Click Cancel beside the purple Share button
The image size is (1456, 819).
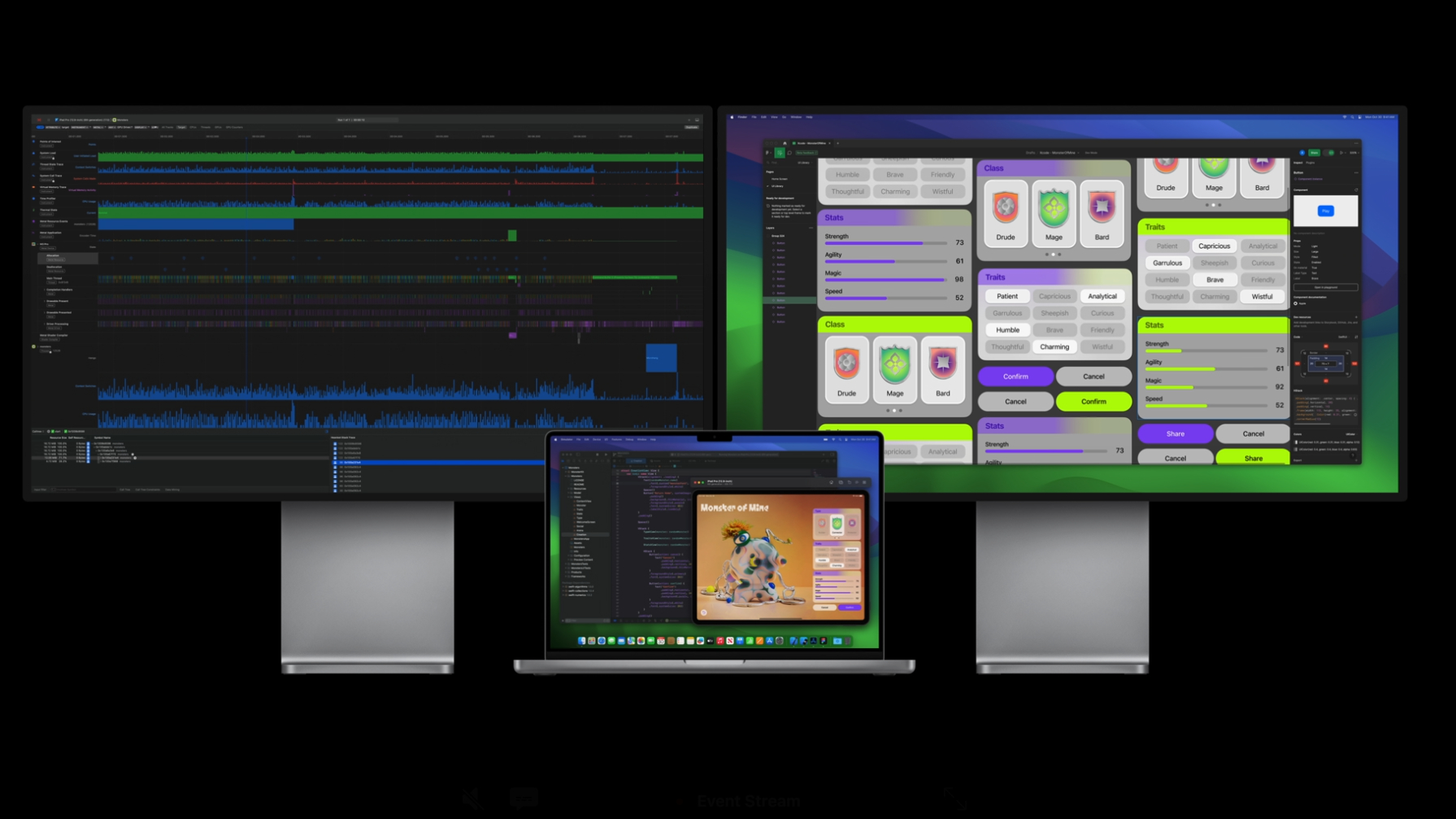click(1254, 433)
